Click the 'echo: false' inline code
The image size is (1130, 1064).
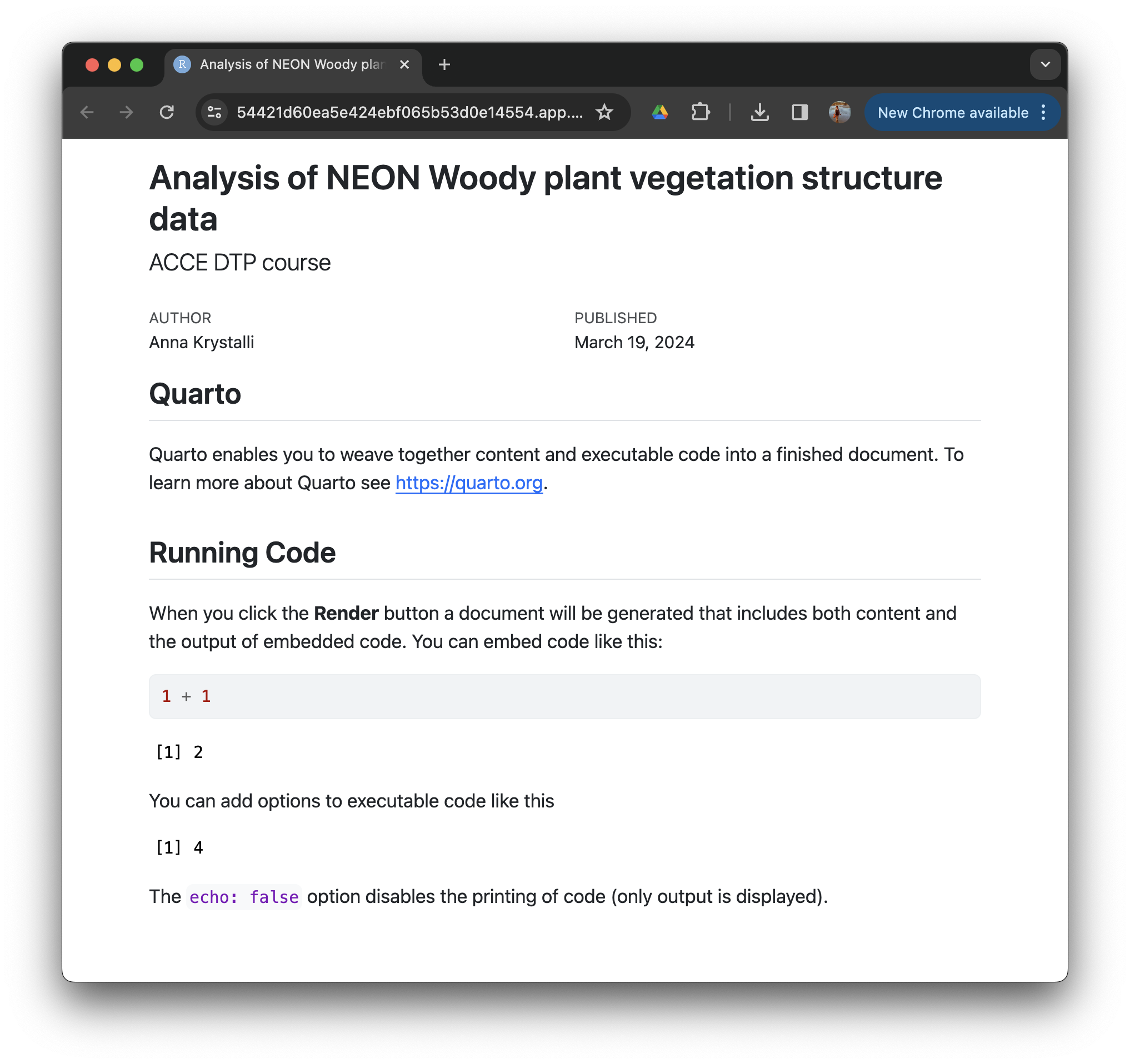pyautogui.click(x=244, y=897)
